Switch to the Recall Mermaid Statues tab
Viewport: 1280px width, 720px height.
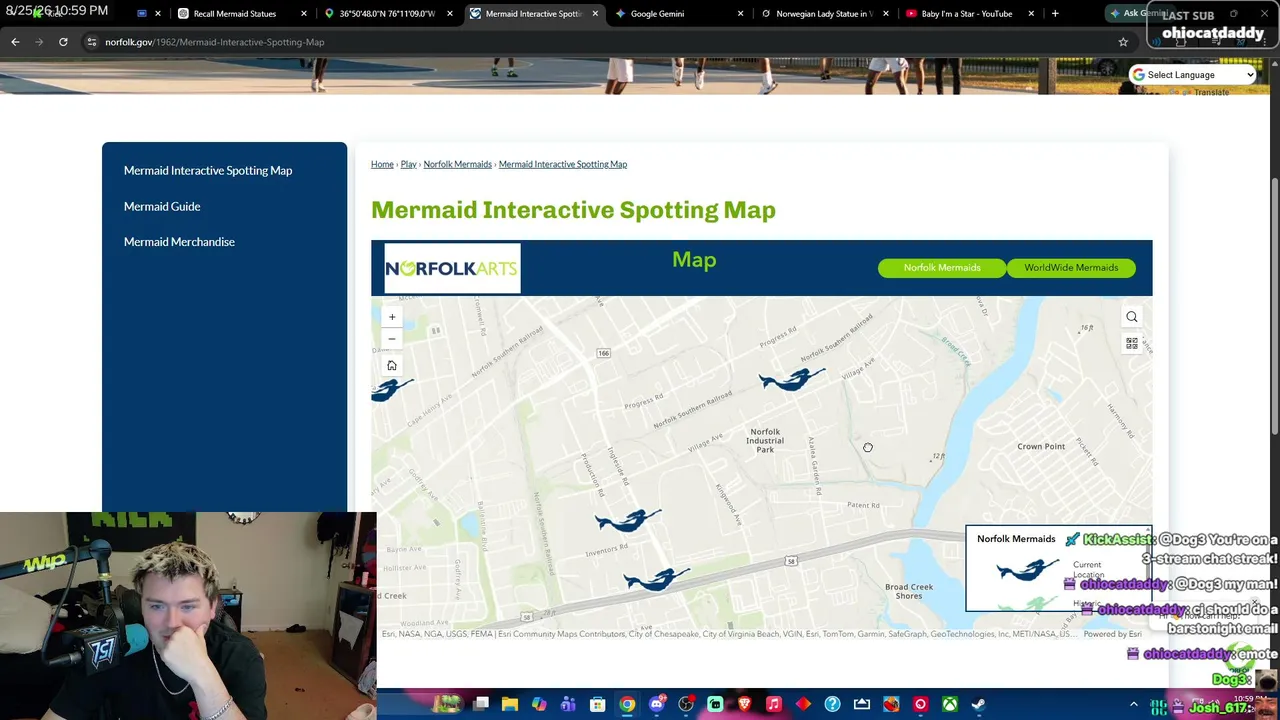(x=241, y=14)
